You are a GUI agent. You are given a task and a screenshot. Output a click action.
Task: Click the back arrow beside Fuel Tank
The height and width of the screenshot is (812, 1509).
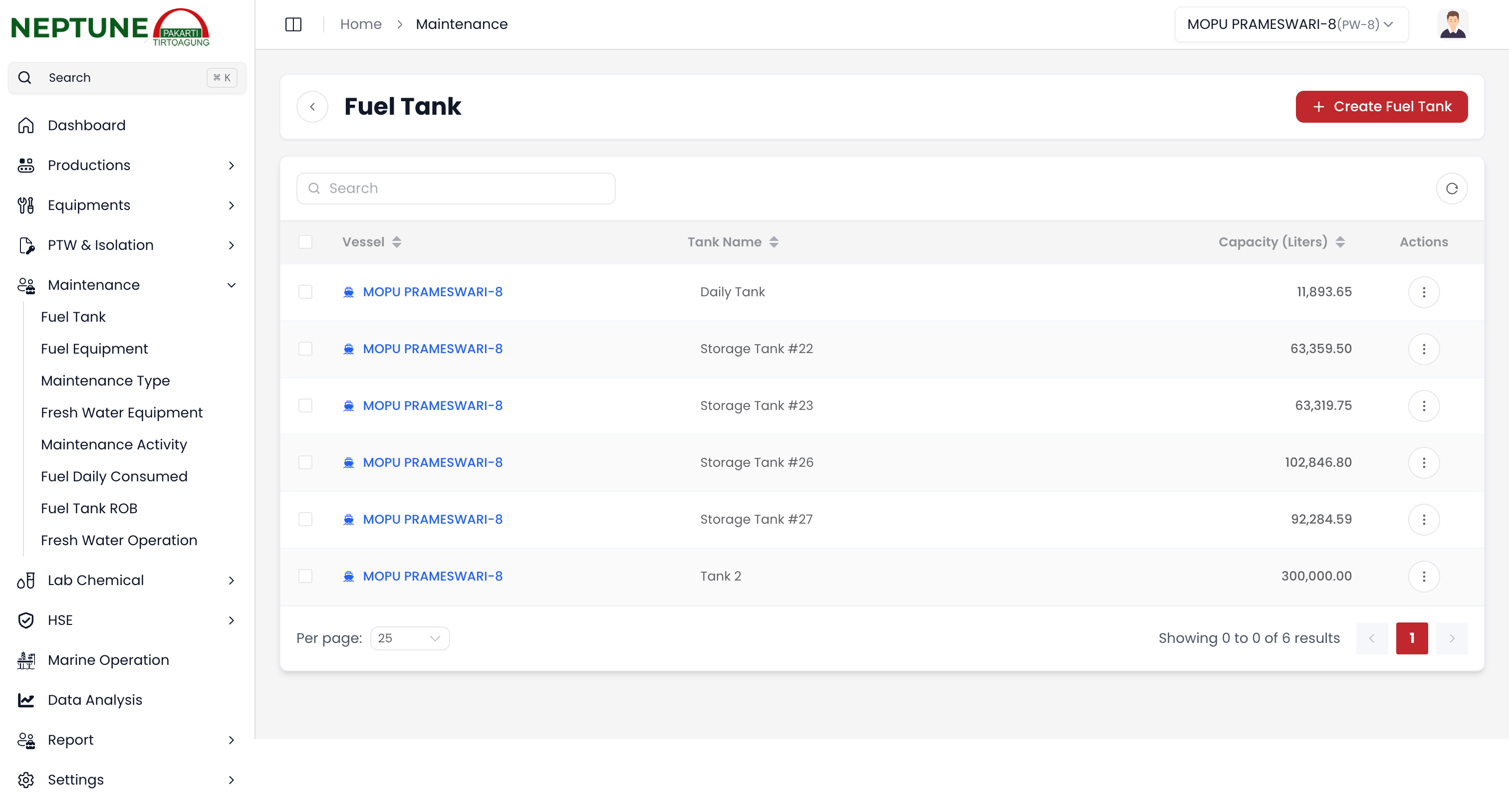click(x=312, y=107)
